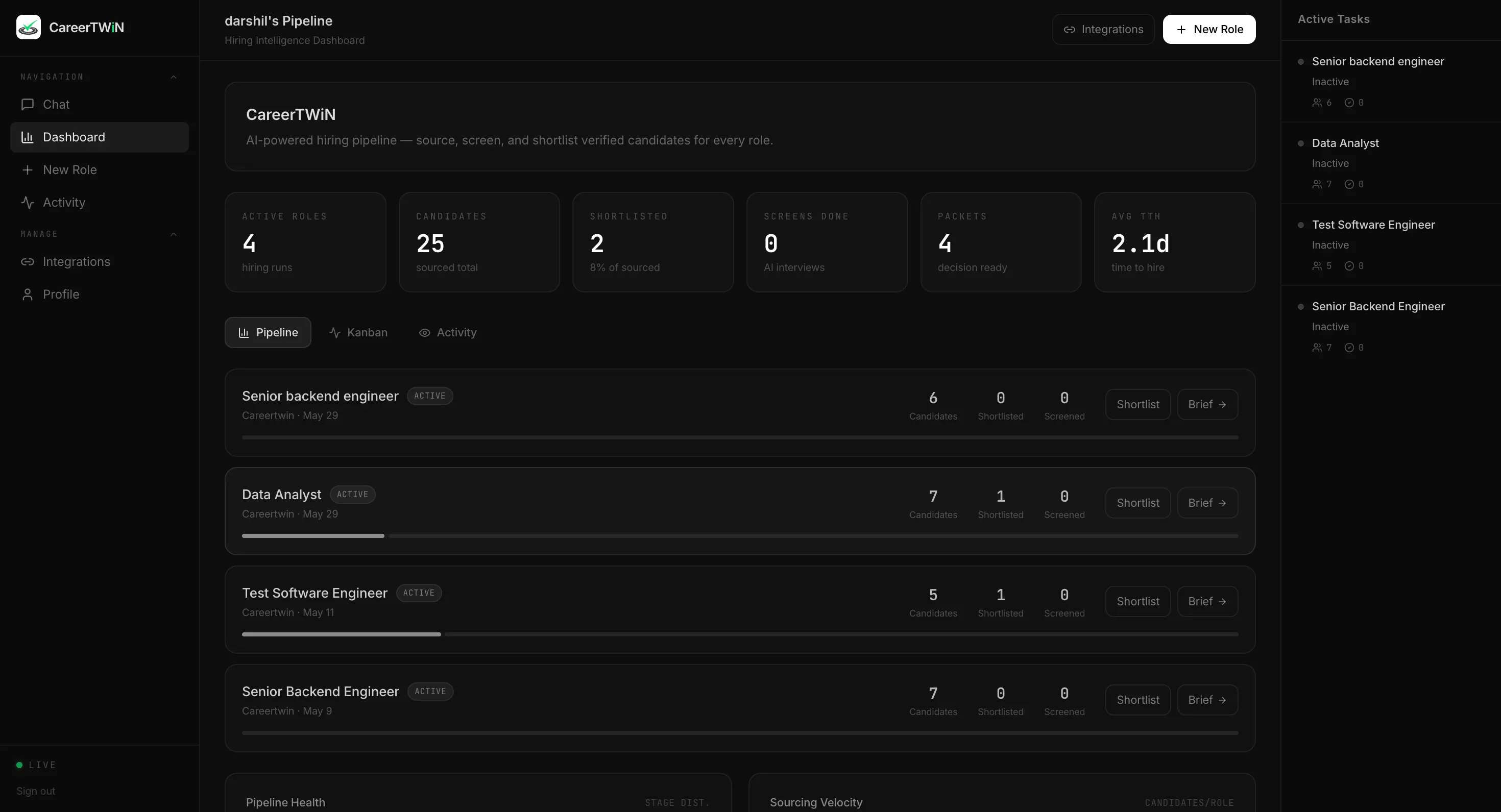Click the pulse icon in Kanban tab
The height and width of the screenshot is (812, 1501).
pyautogui.click(x=334, y=333)
